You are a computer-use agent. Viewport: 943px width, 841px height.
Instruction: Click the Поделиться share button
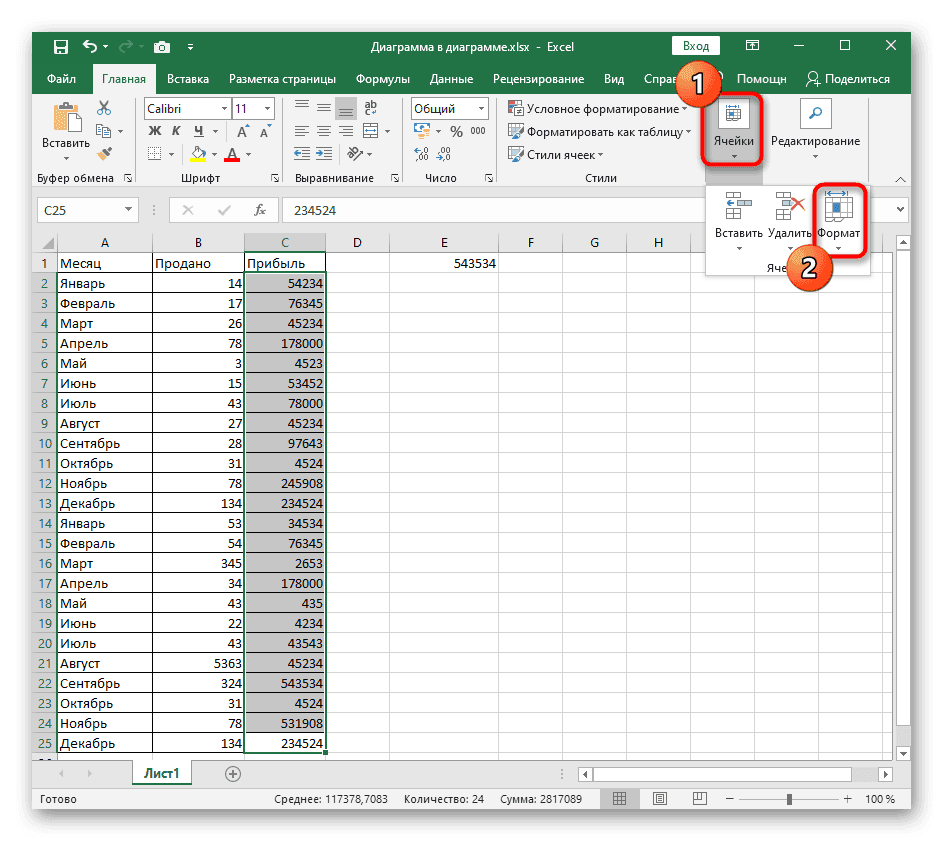pos(848,79)
